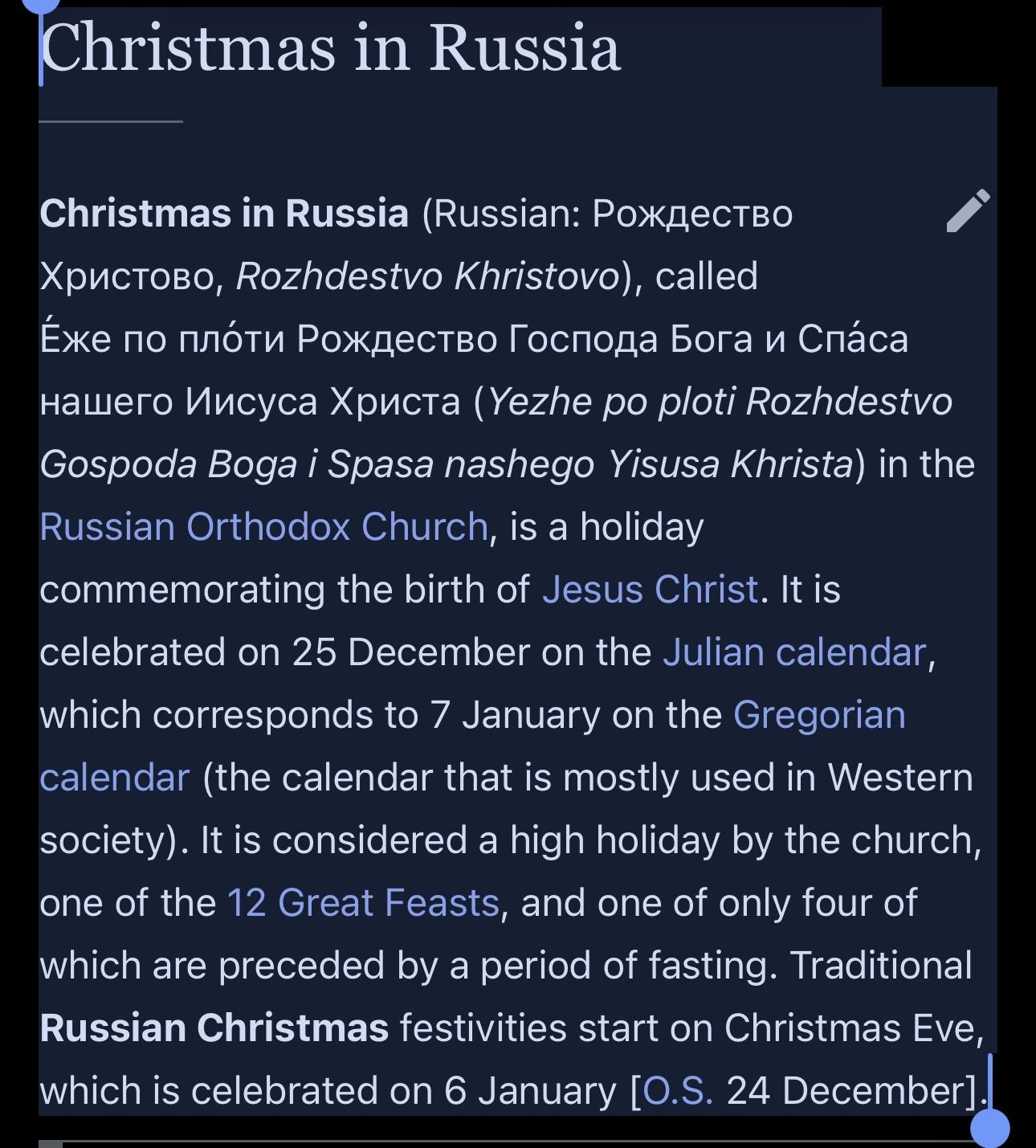
Task: Tap the bottom text selection handle
Action: coord(989,1127)
